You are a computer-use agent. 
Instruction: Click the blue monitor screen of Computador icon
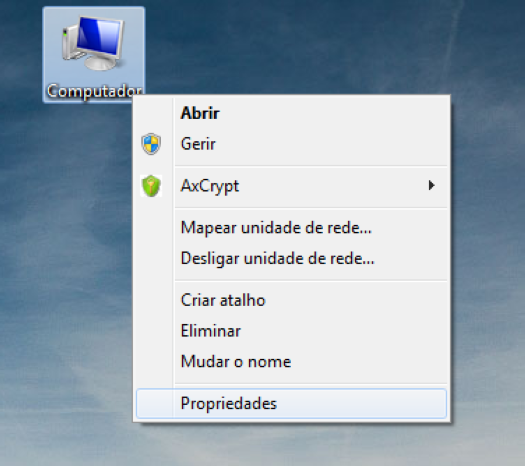(98, 36)
